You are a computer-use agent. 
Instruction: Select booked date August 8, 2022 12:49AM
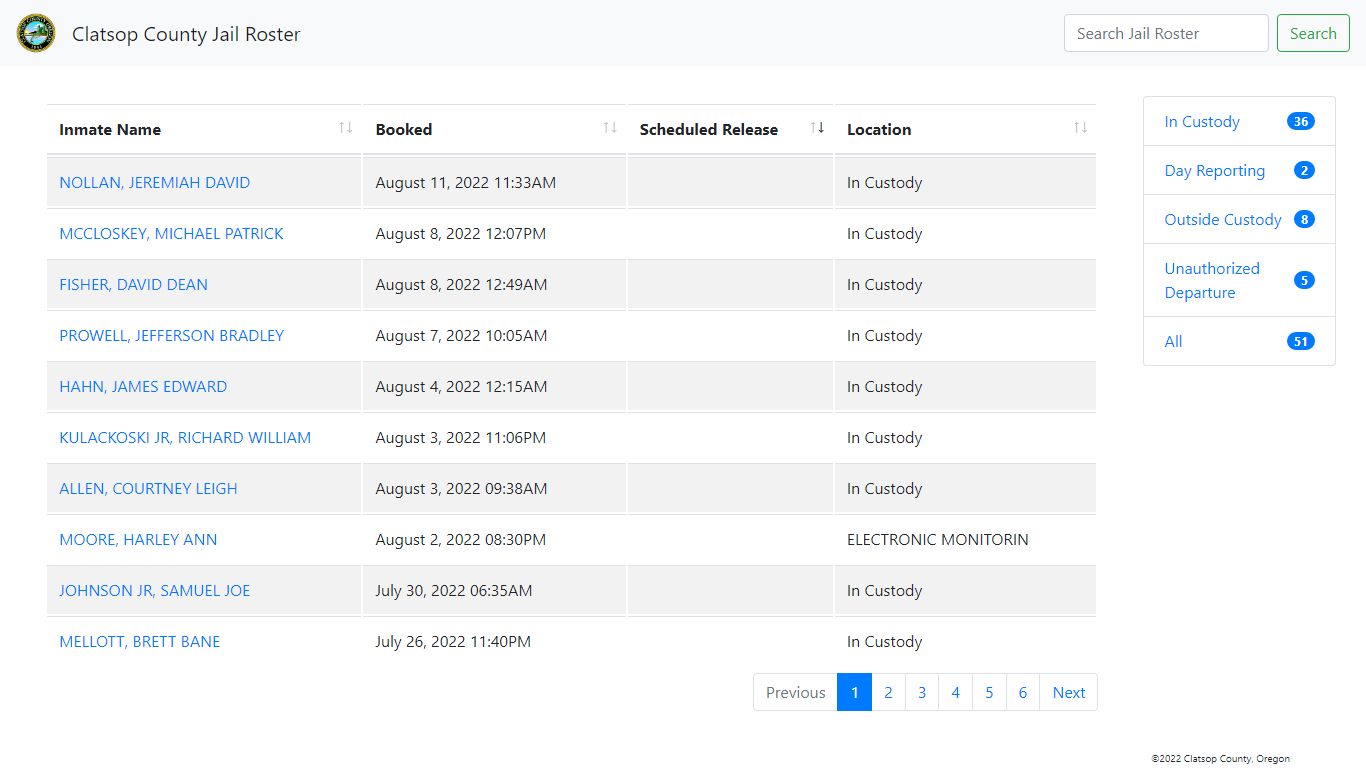[461, 285]
